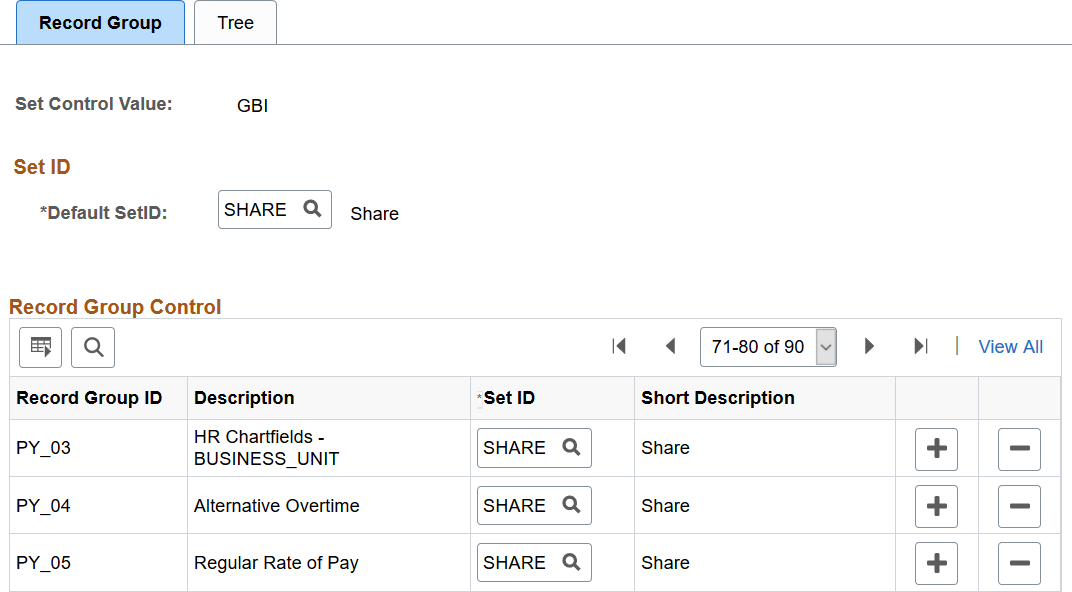The height and width of the screenshot is (592, 1072).
Task: Delete the PY_05 row
Action: coord(1019,563)
